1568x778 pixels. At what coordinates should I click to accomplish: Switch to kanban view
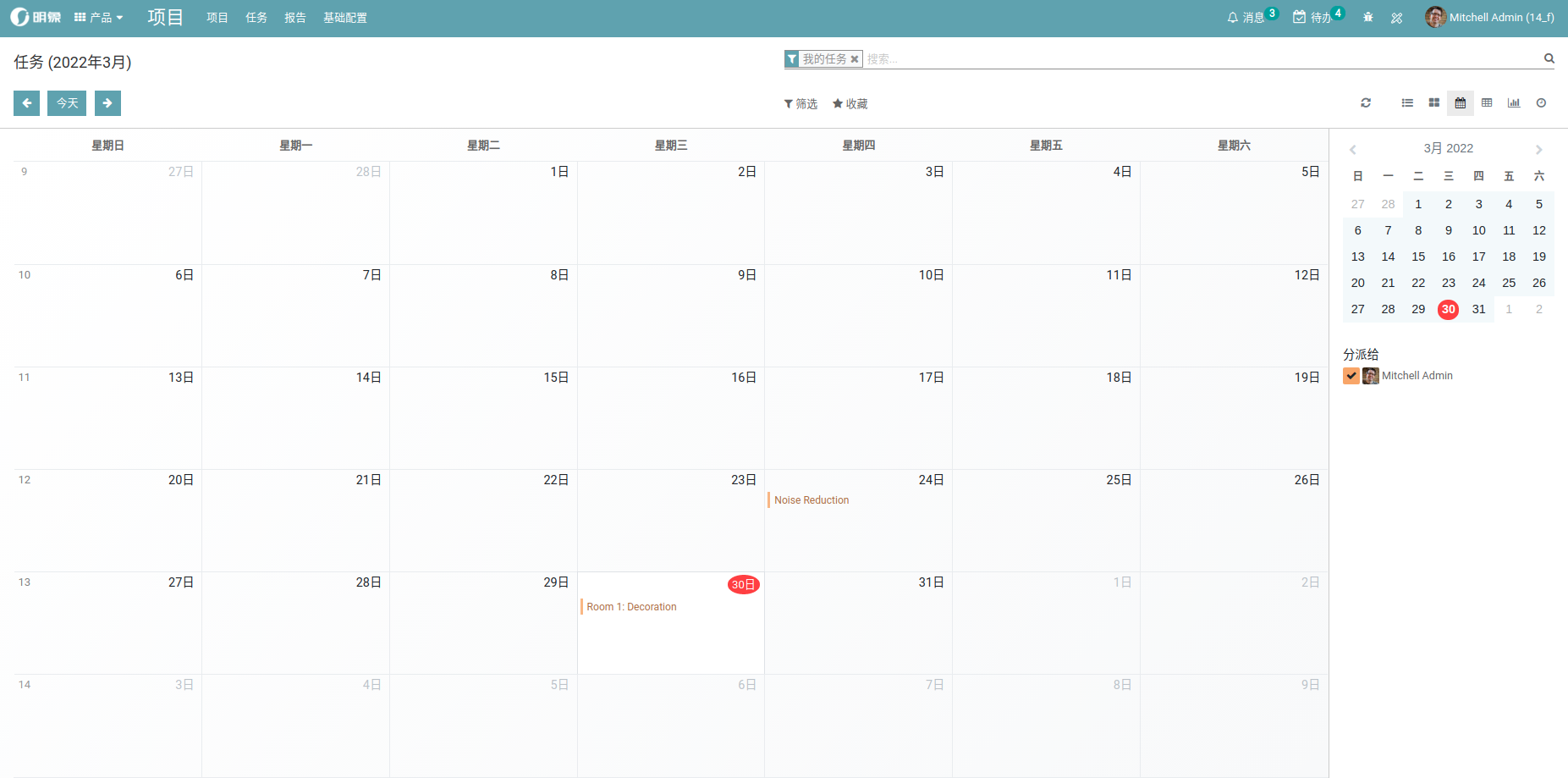(x=1433, y=103)
